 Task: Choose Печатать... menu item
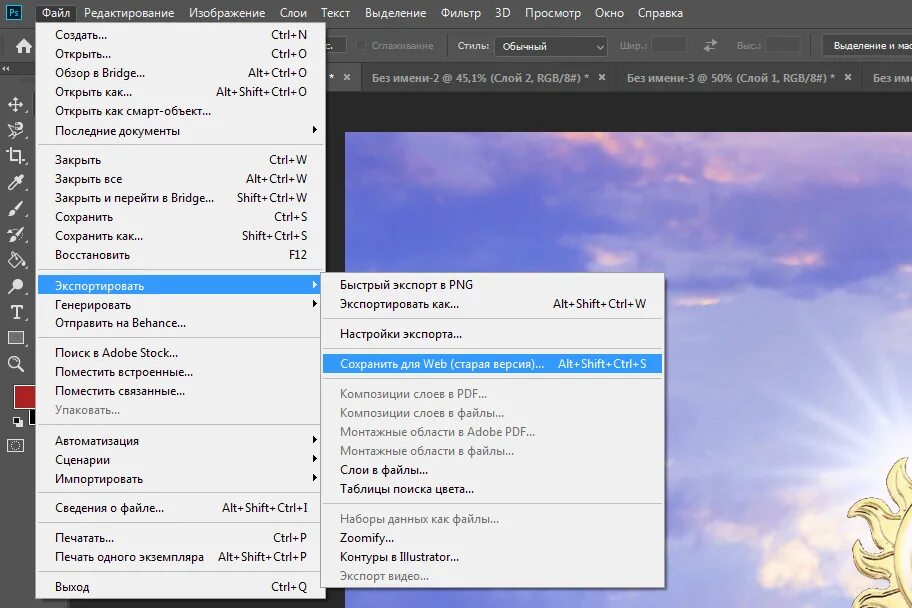(181, 538)
